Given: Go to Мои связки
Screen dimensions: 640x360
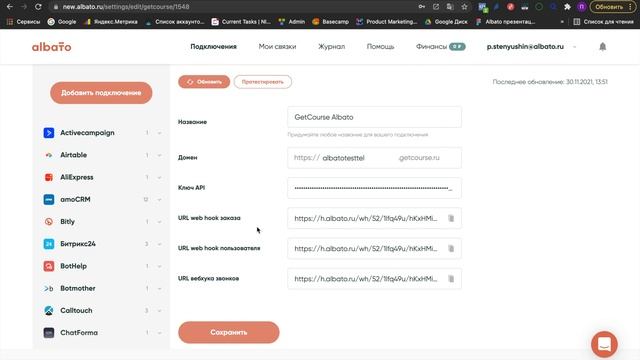Looking at the screenshot, I should 277,47.
